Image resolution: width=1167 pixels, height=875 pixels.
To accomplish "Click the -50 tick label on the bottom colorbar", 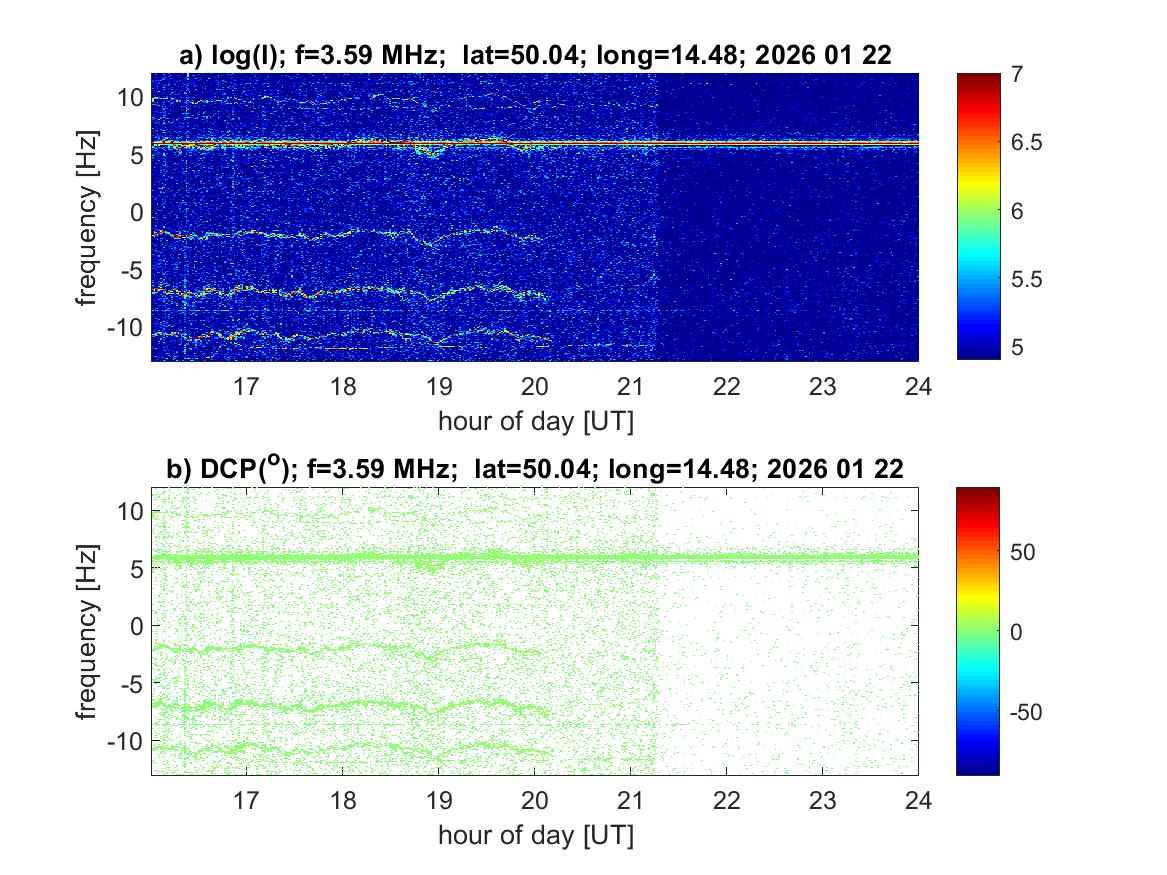I will tap(1027, 711).
